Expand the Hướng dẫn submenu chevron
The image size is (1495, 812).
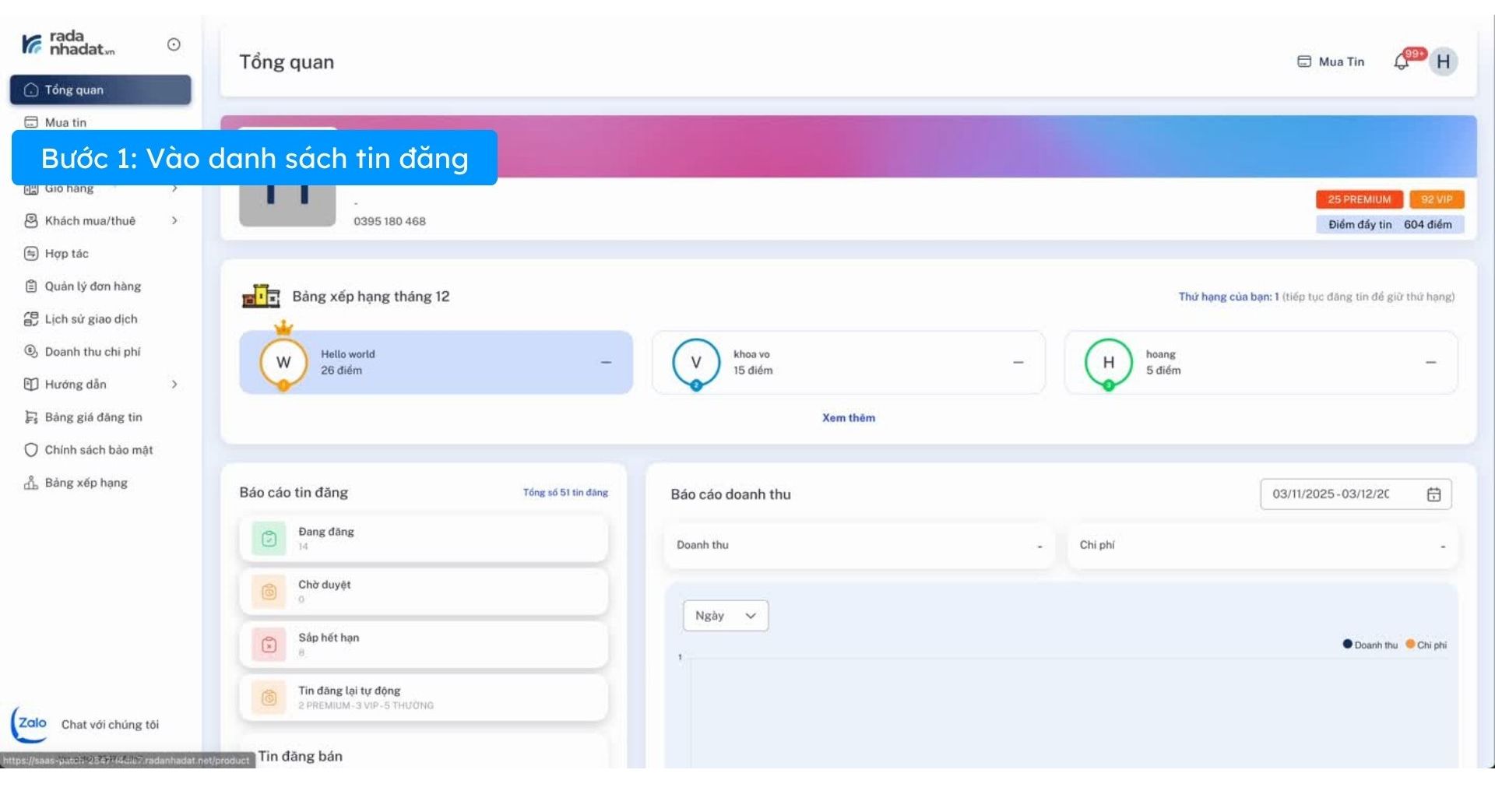(x=174, y=385)
